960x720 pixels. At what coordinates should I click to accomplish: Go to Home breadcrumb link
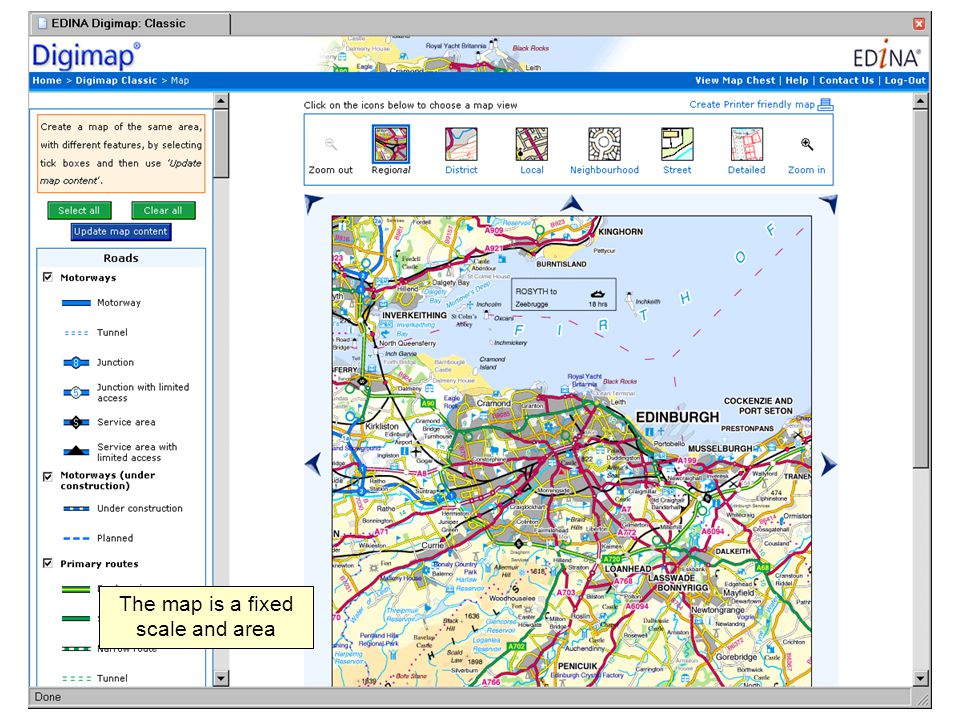[47, 80]
